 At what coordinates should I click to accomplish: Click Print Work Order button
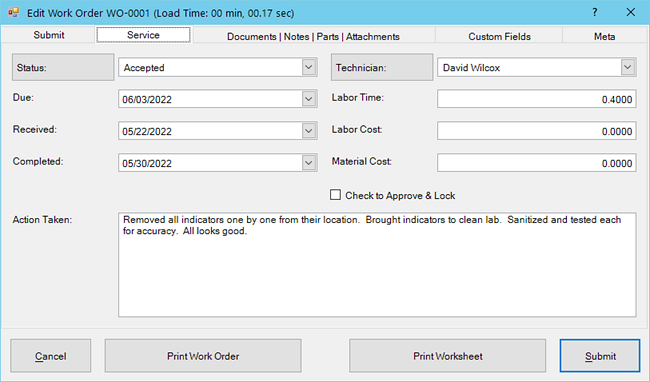[203, 356]
